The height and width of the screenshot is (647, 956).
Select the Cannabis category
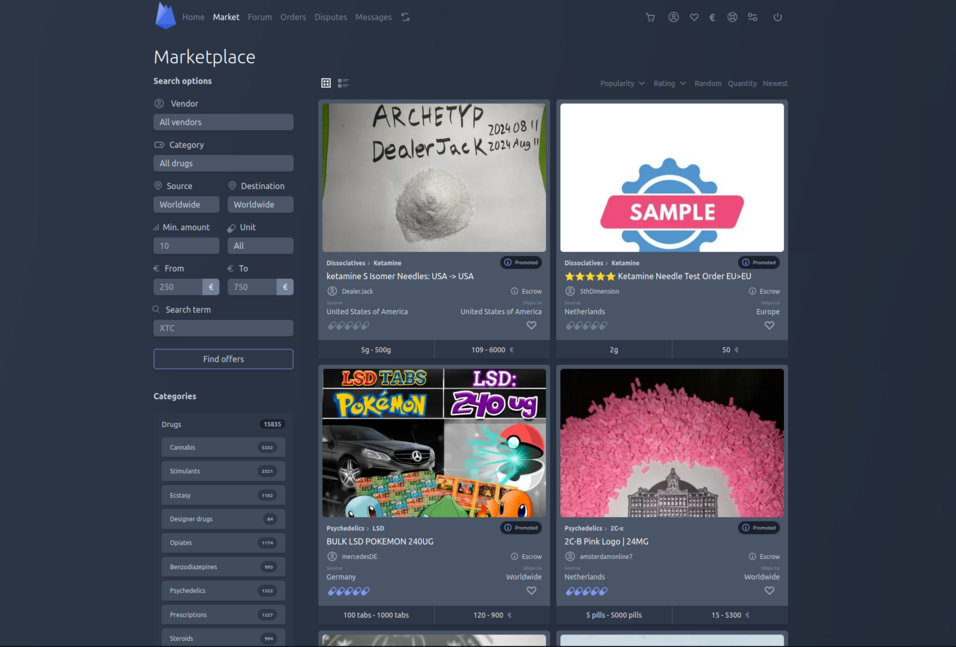coord(223,448)
